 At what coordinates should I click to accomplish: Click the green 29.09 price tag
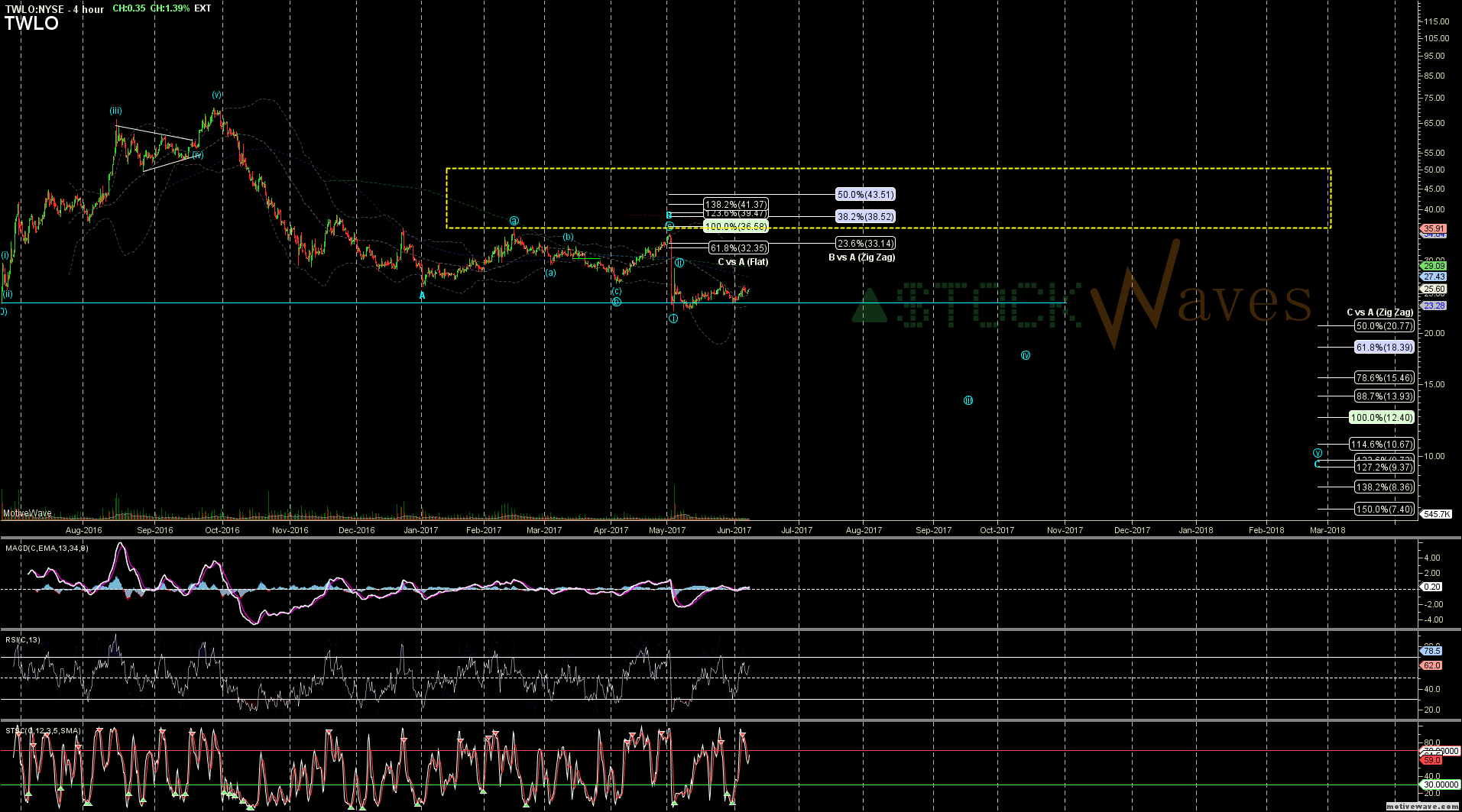coord(1433,266)
